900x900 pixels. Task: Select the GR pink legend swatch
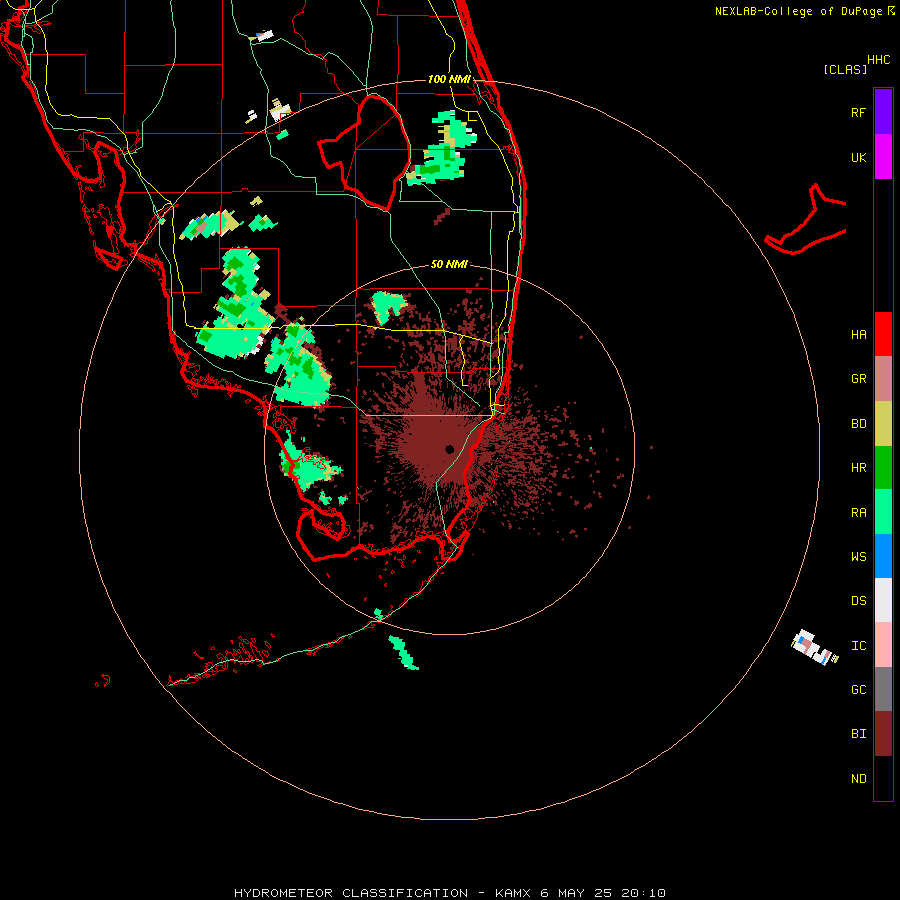point(883,379)
